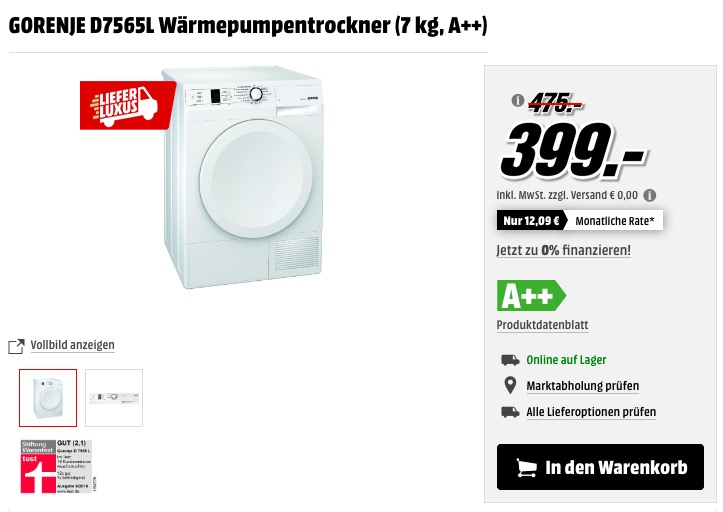
Task: Click the location pin icon for Marktabholung
Action: point(510,386)
